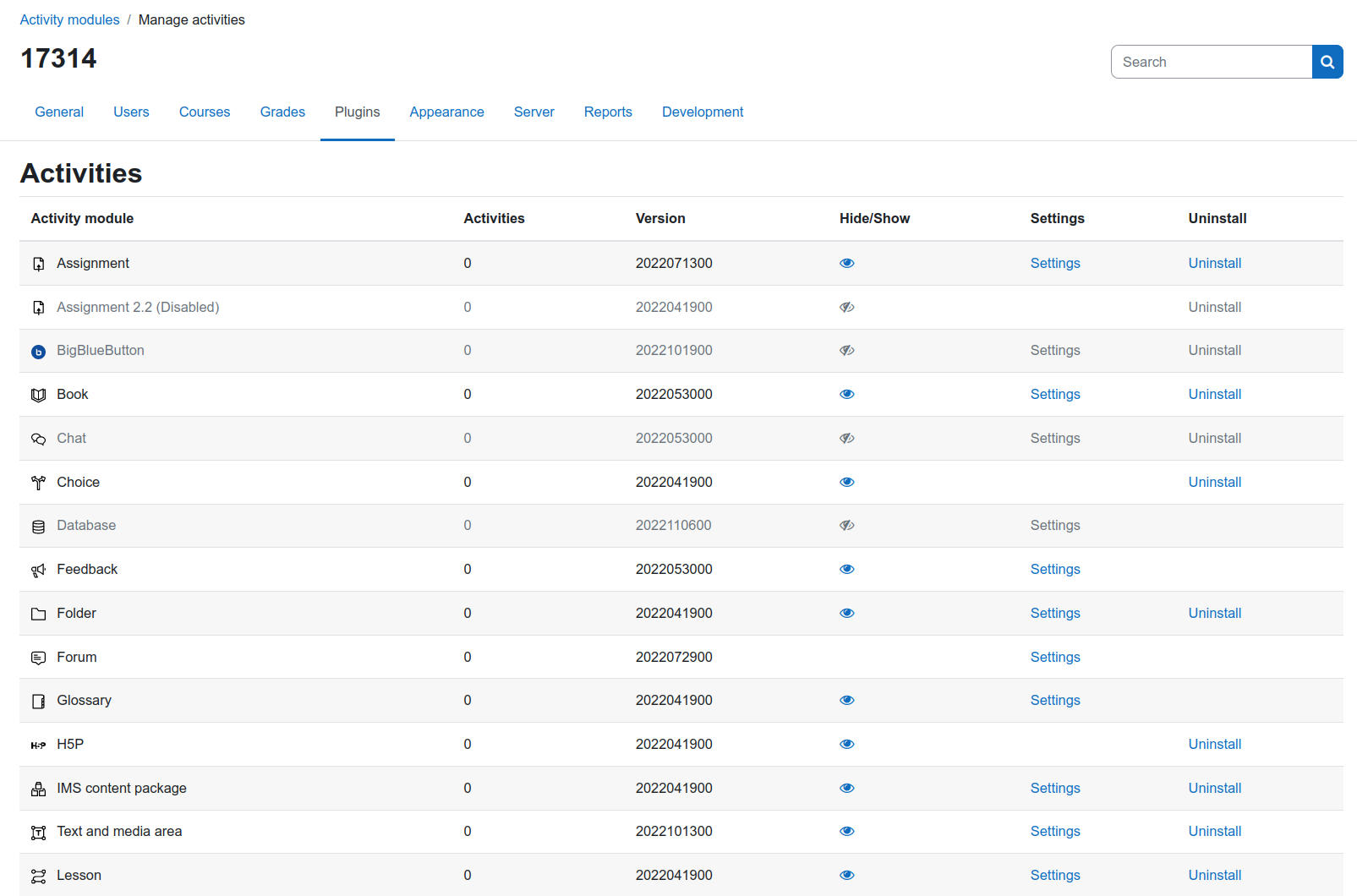Click the H5P module icon
This screenshot has width=1357, height=896.
pos(38,745)
